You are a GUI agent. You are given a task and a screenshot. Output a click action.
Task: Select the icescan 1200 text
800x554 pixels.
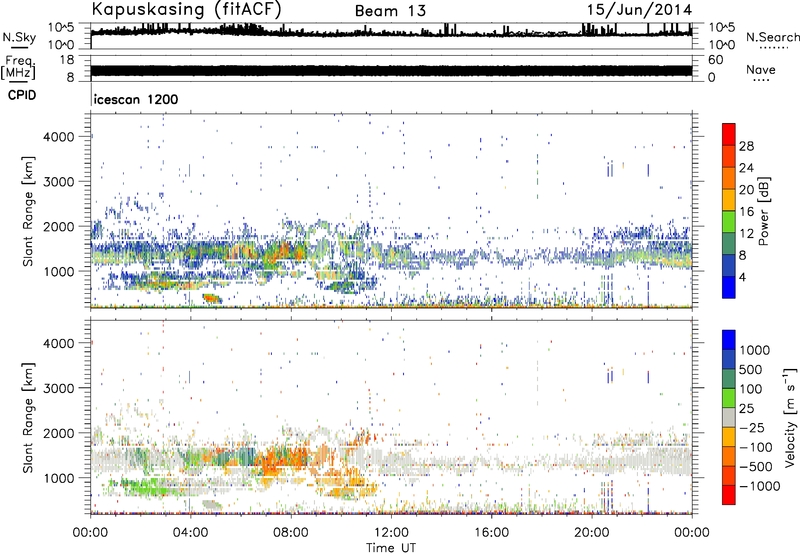pyautogui.click(x=136, y=99)
